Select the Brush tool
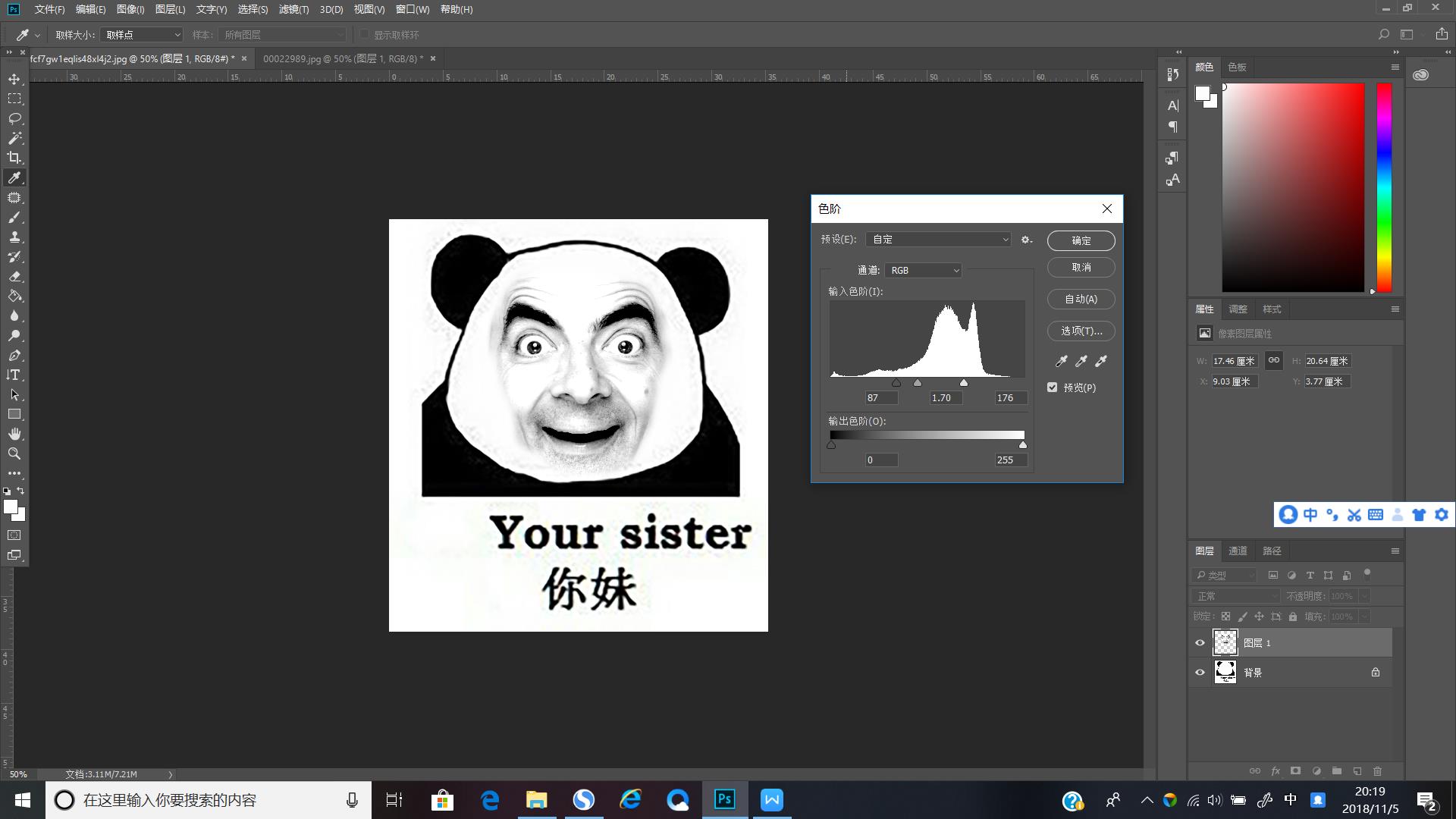The image size is (1456, 819). point(14,217)
